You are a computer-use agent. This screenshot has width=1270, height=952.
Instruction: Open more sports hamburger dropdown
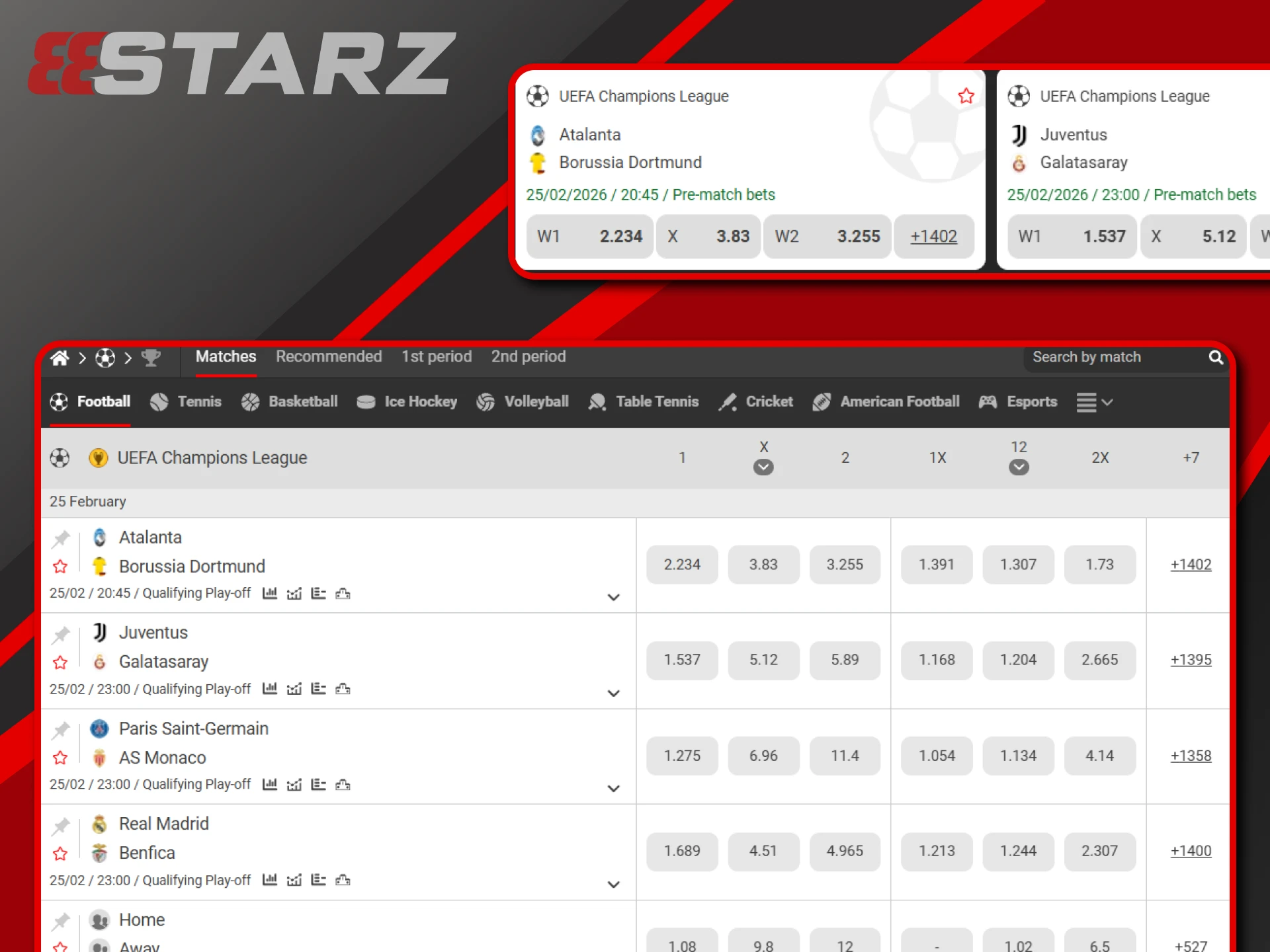click(1094, 402)
